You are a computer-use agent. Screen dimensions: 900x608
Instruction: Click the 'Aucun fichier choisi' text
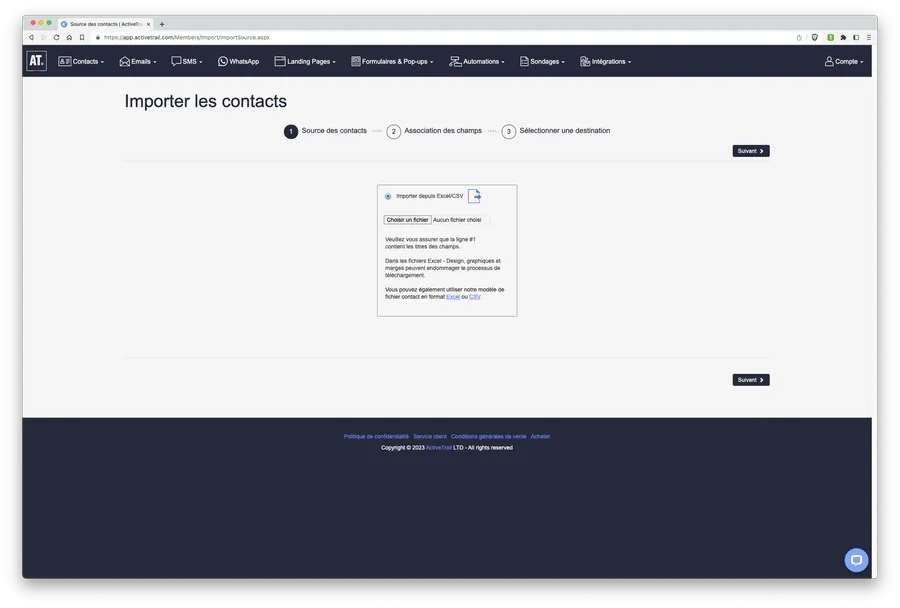tap(457, 220)
